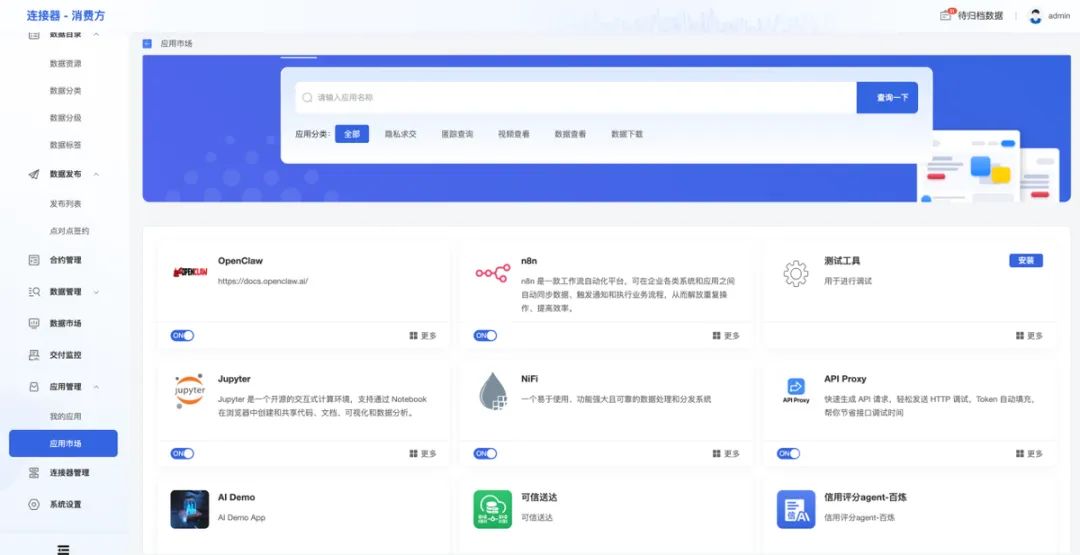Open the AI Demo app thumbnail
Screen dimensions: 1080x555
pos(189,510)
